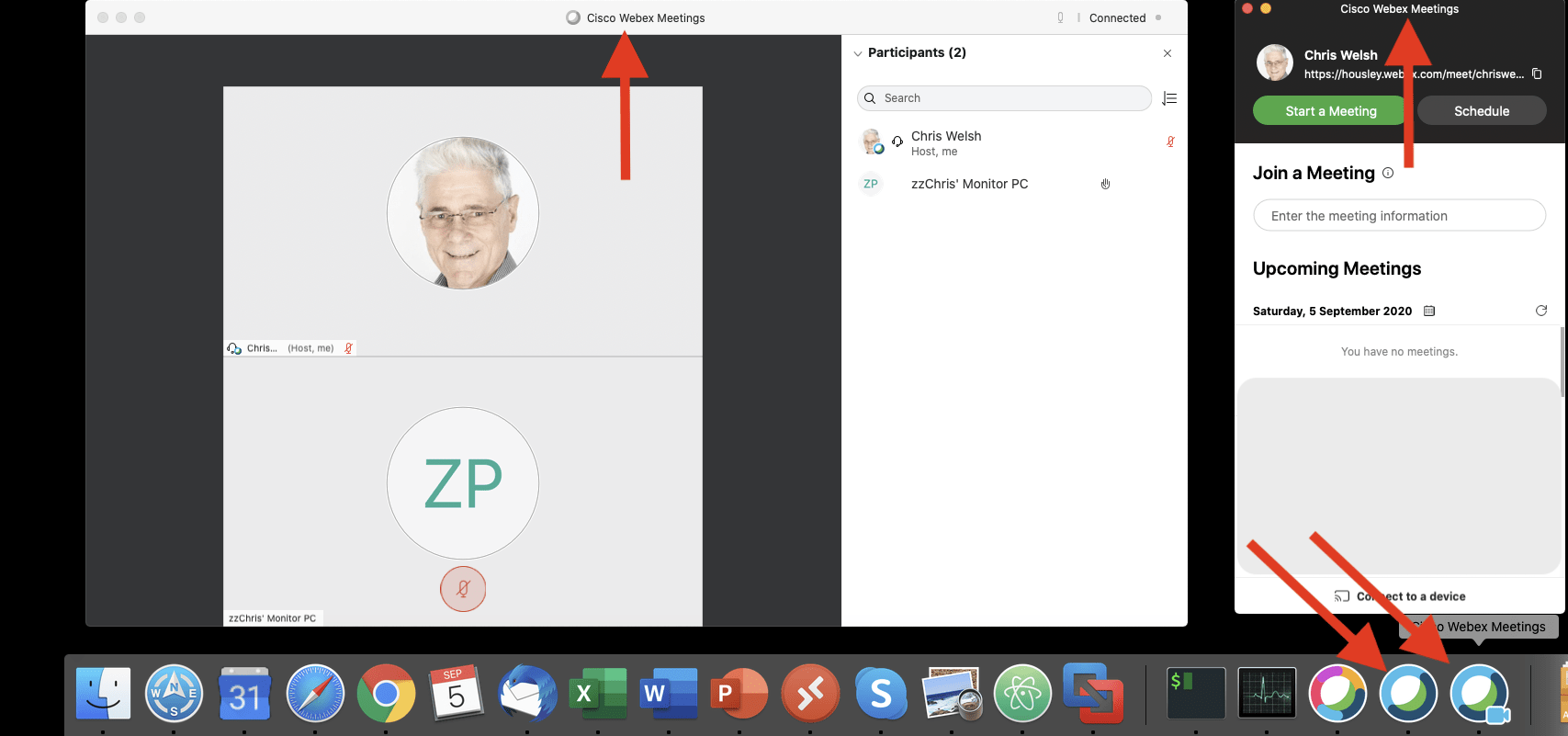The height and width of the screenshot is (736, 1568).
Task: Click Chris Welsh's video thumbnail
Action: pyautogui.click(x=463, y=221)
